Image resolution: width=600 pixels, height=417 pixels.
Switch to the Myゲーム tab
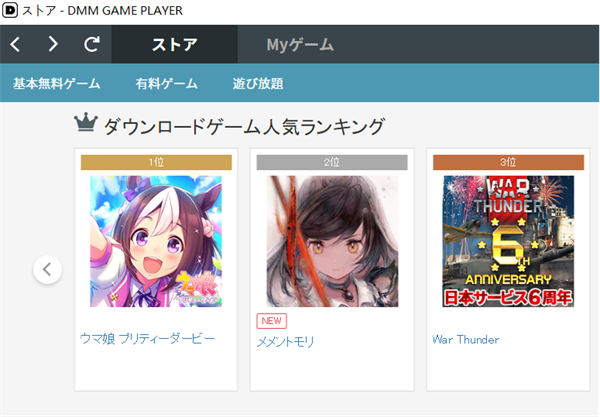tap(300, 44)
